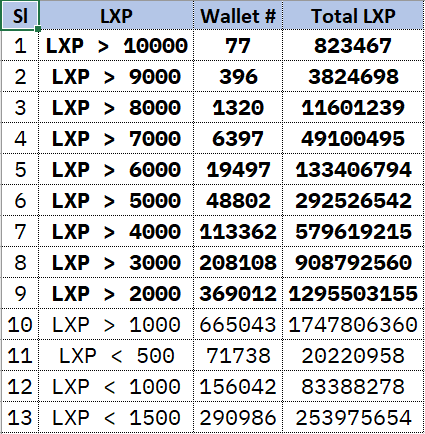The image size is (425, 434).
Task: Click wallet count cell 208108
Action: 238,262
